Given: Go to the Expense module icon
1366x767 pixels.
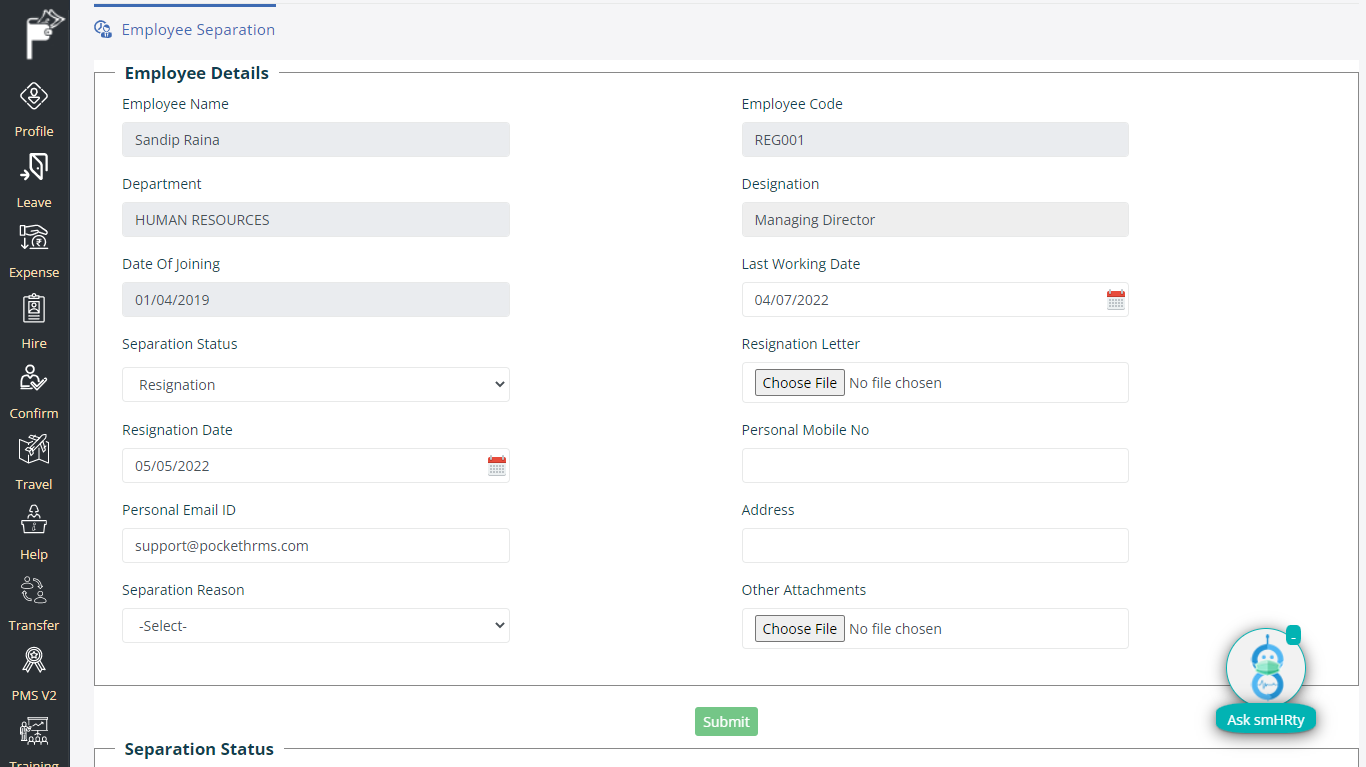Looking at the screenshot, I should coord(34,239).
